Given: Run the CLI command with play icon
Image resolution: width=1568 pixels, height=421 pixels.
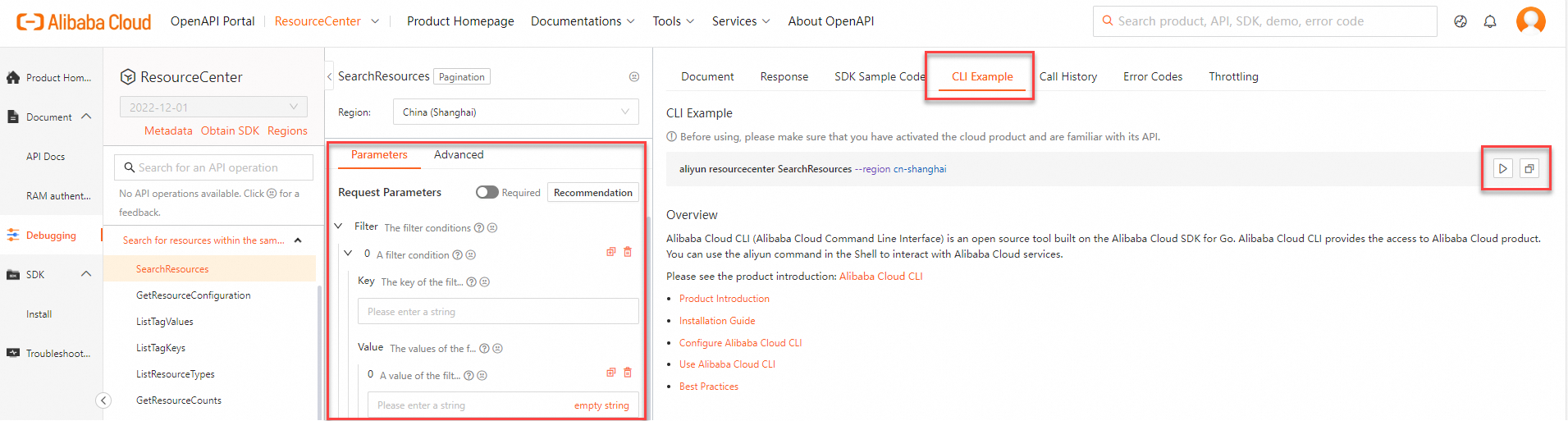Looking at the screenshot, I should (x=1503, y=169).
